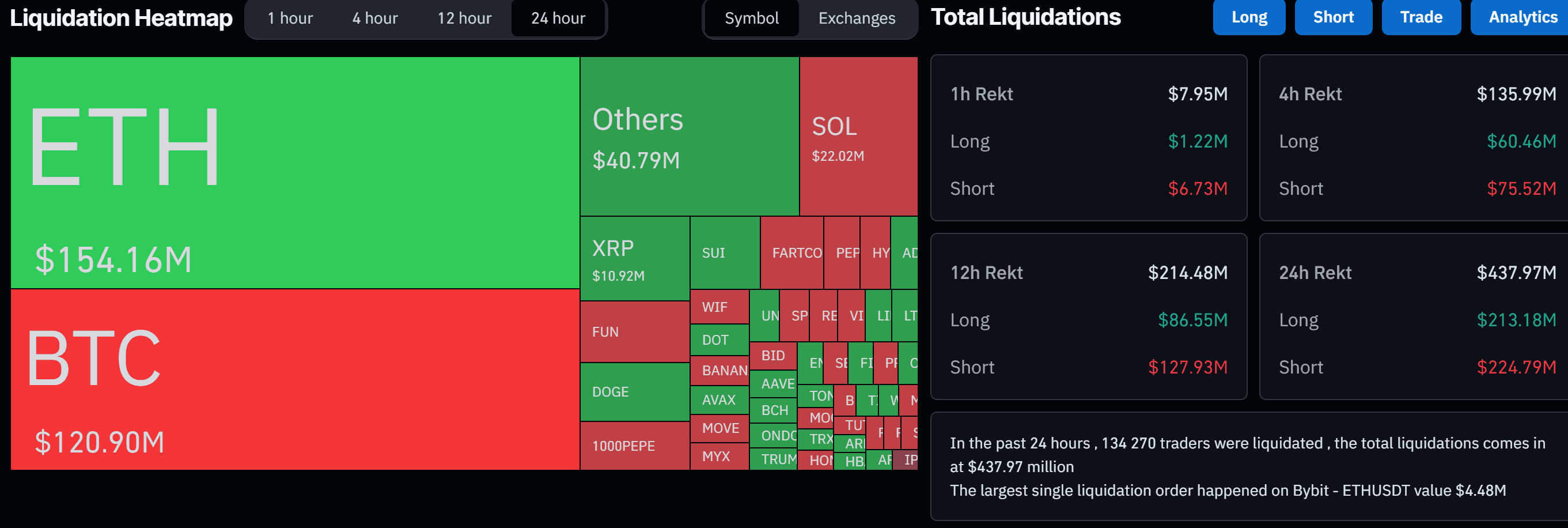Click the blue Long button

click(1249, 17)
